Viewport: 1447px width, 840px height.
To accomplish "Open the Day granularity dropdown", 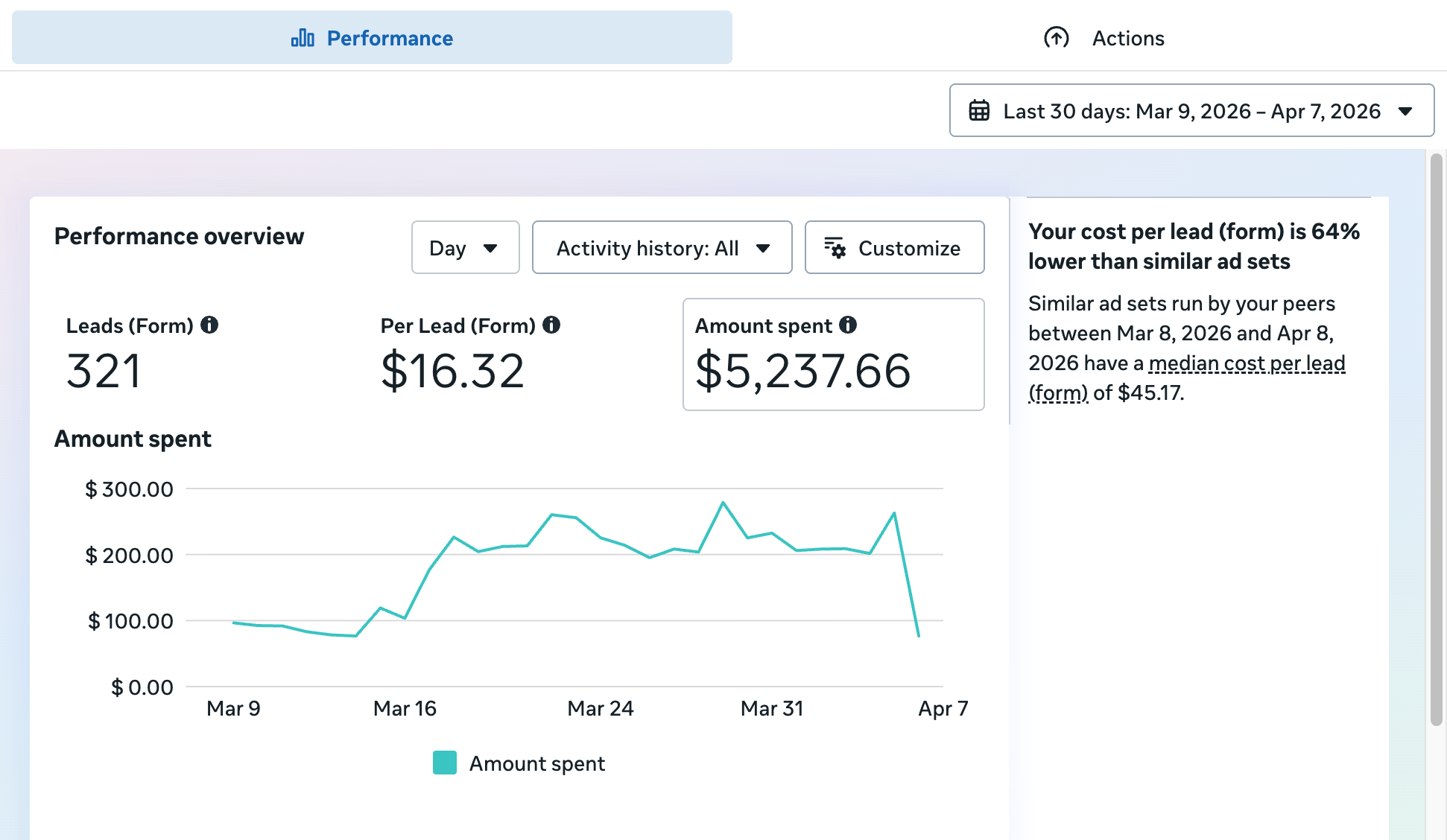I will click(x=465, y=247).
